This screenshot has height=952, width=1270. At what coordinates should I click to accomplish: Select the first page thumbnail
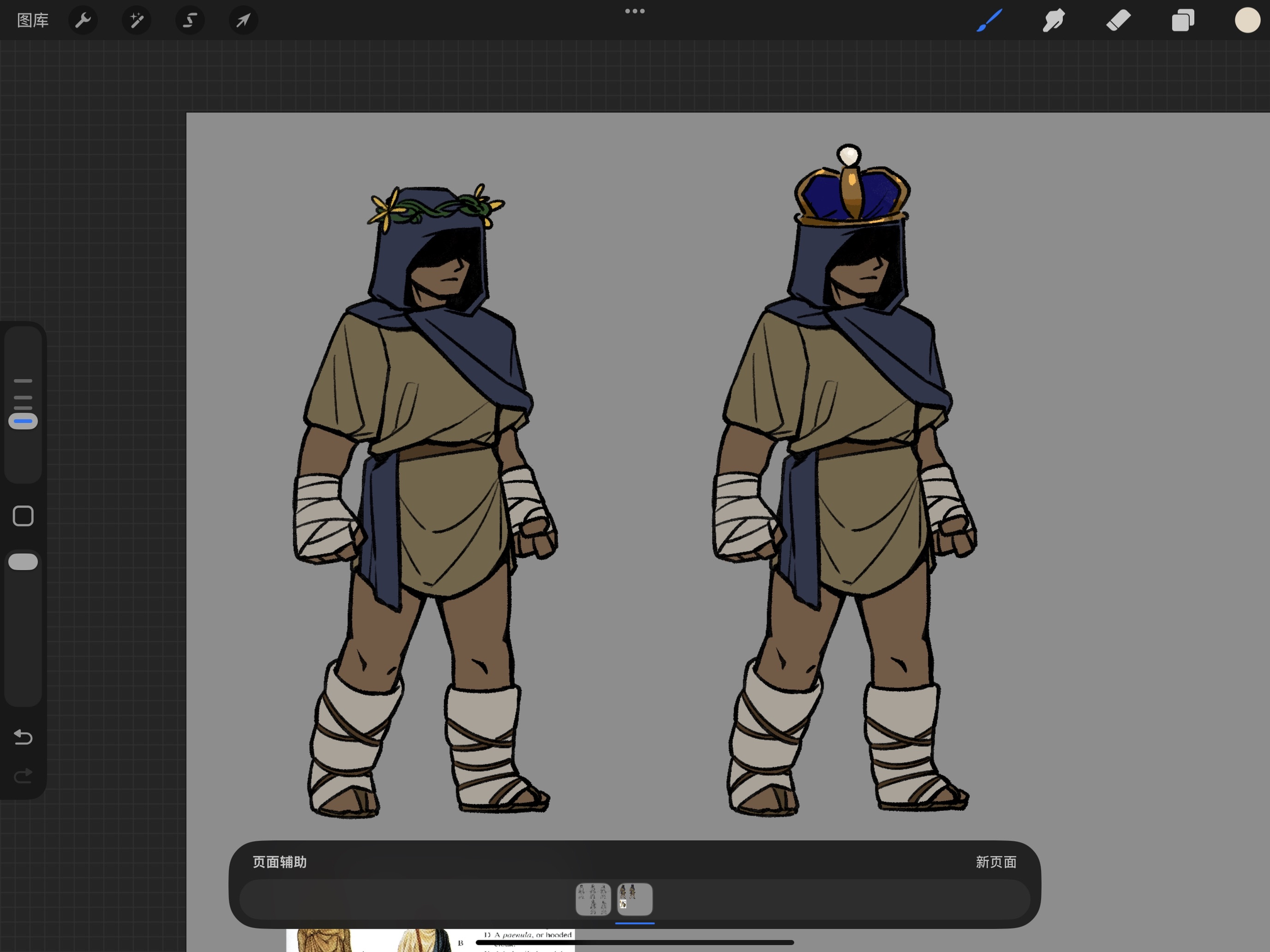[593, 899]
